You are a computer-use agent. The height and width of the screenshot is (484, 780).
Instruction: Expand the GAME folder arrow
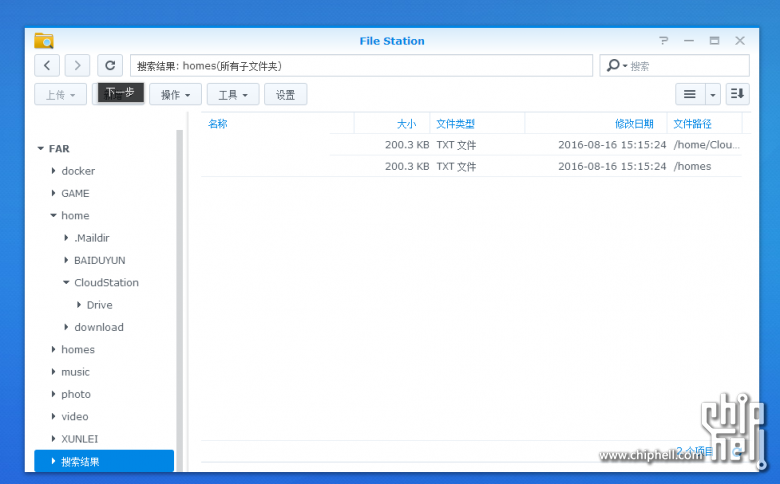pyautogui.click(x=53, y=193)
